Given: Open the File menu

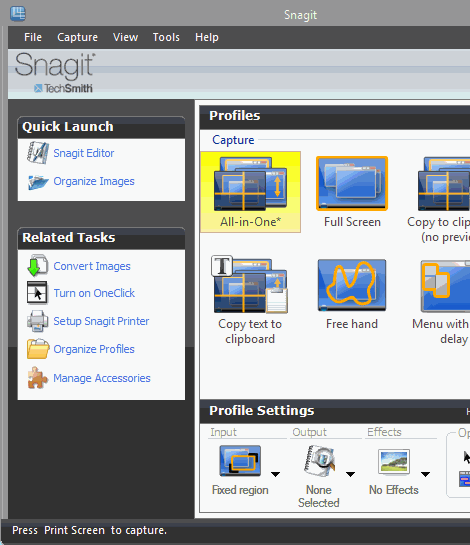Looking at the screenshot, I should pos(33,37).
